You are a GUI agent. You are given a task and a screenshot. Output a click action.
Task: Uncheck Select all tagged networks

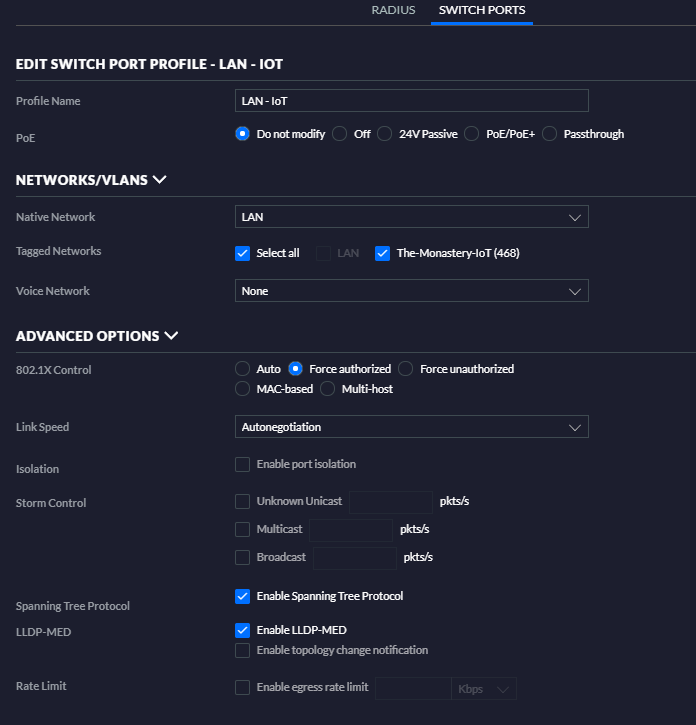242,254
